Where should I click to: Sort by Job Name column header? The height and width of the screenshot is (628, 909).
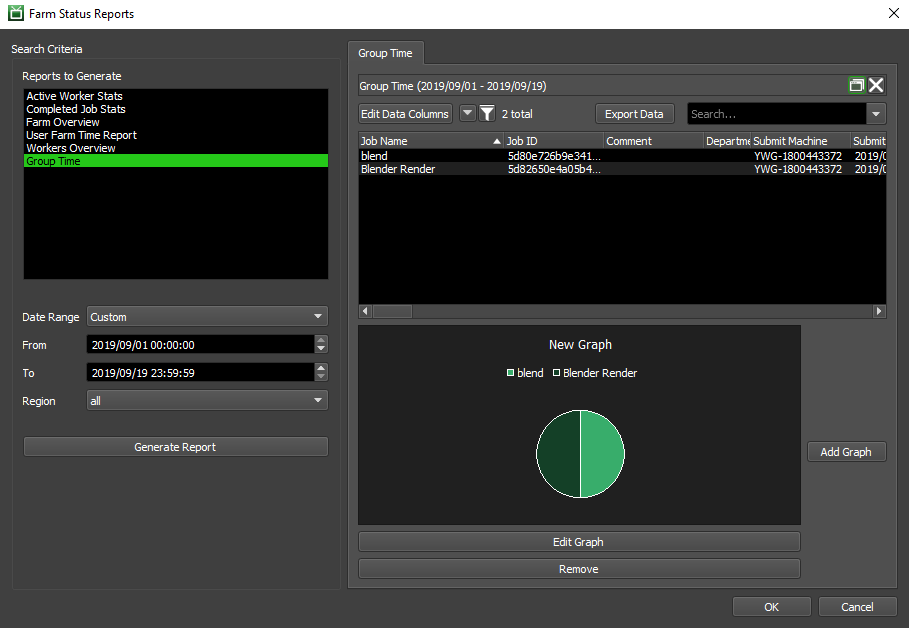[x=431, y=141]
